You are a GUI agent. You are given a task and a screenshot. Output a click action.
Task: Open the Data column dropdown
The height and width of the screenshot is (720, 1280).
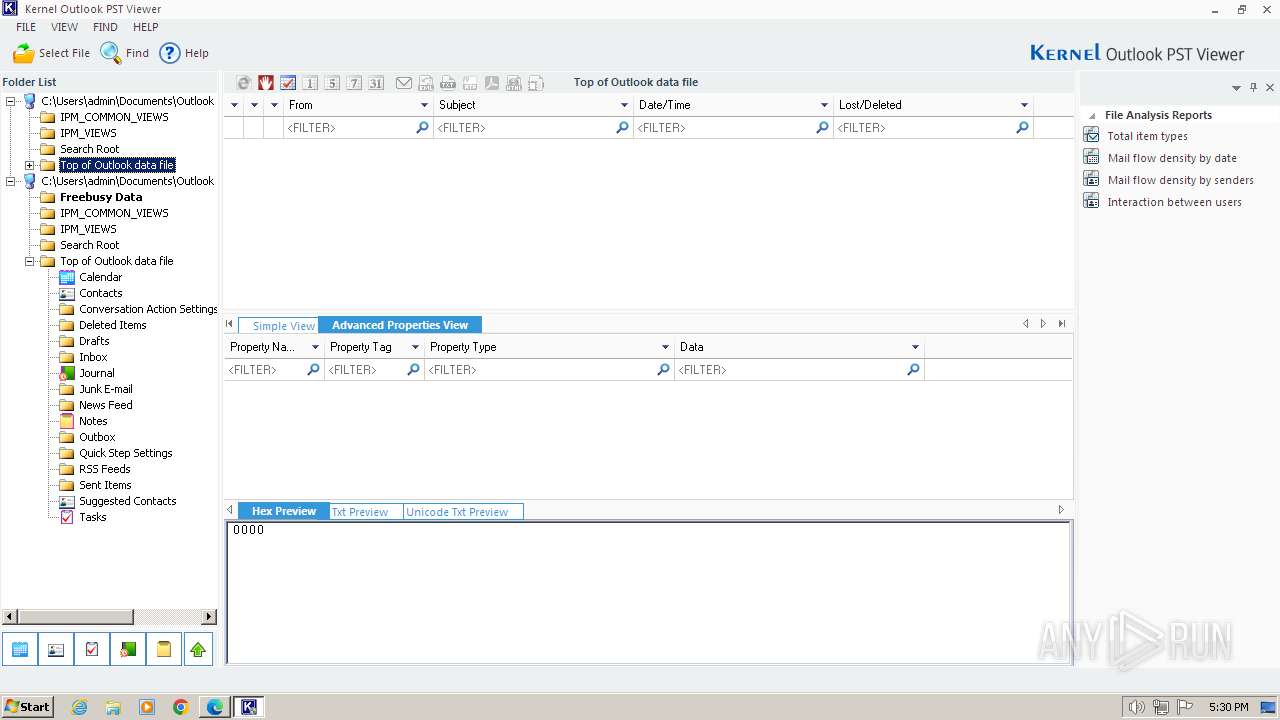pyautogui.click(x=915, y=347)
